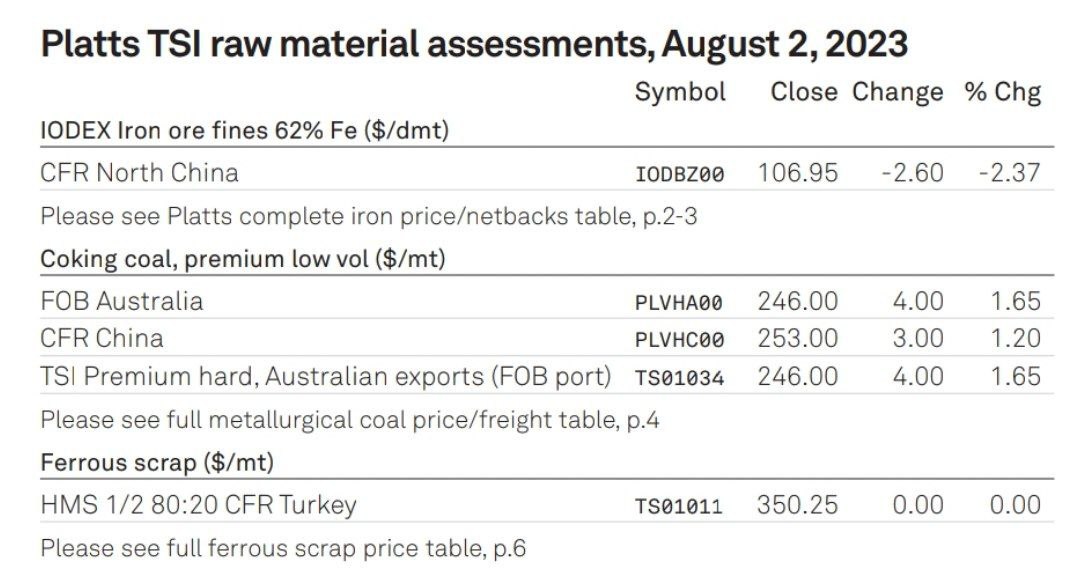The image size is (1080, 587).
Task: Click the 106.95 close price value
Action: click(x=798, y=172)
